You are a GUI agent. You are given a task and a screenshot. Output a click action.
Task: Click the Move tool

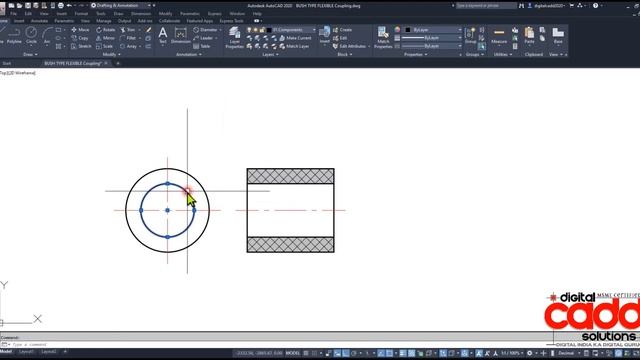(x=80, y=30)
